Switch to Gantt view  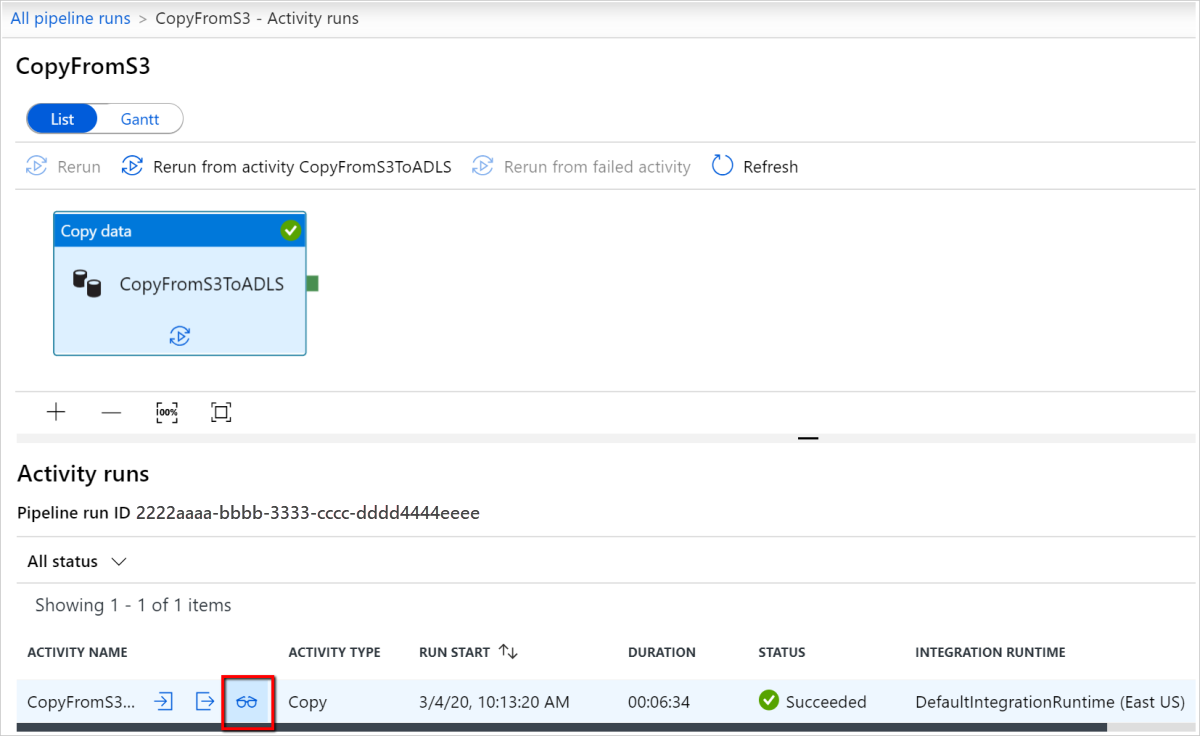pyautogui.click(x=139, y=118)
